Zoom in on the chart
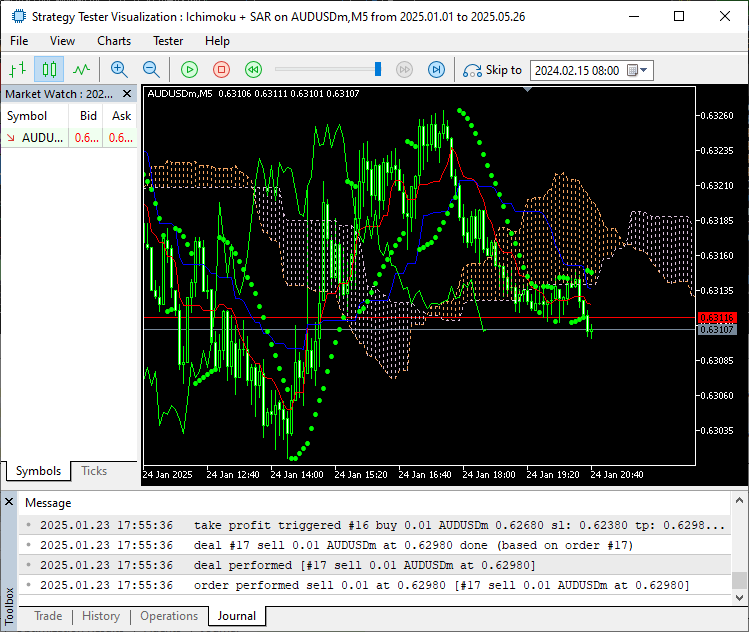Image resolution: width=749 pixels, height=632 pixels. coord(119,70)
